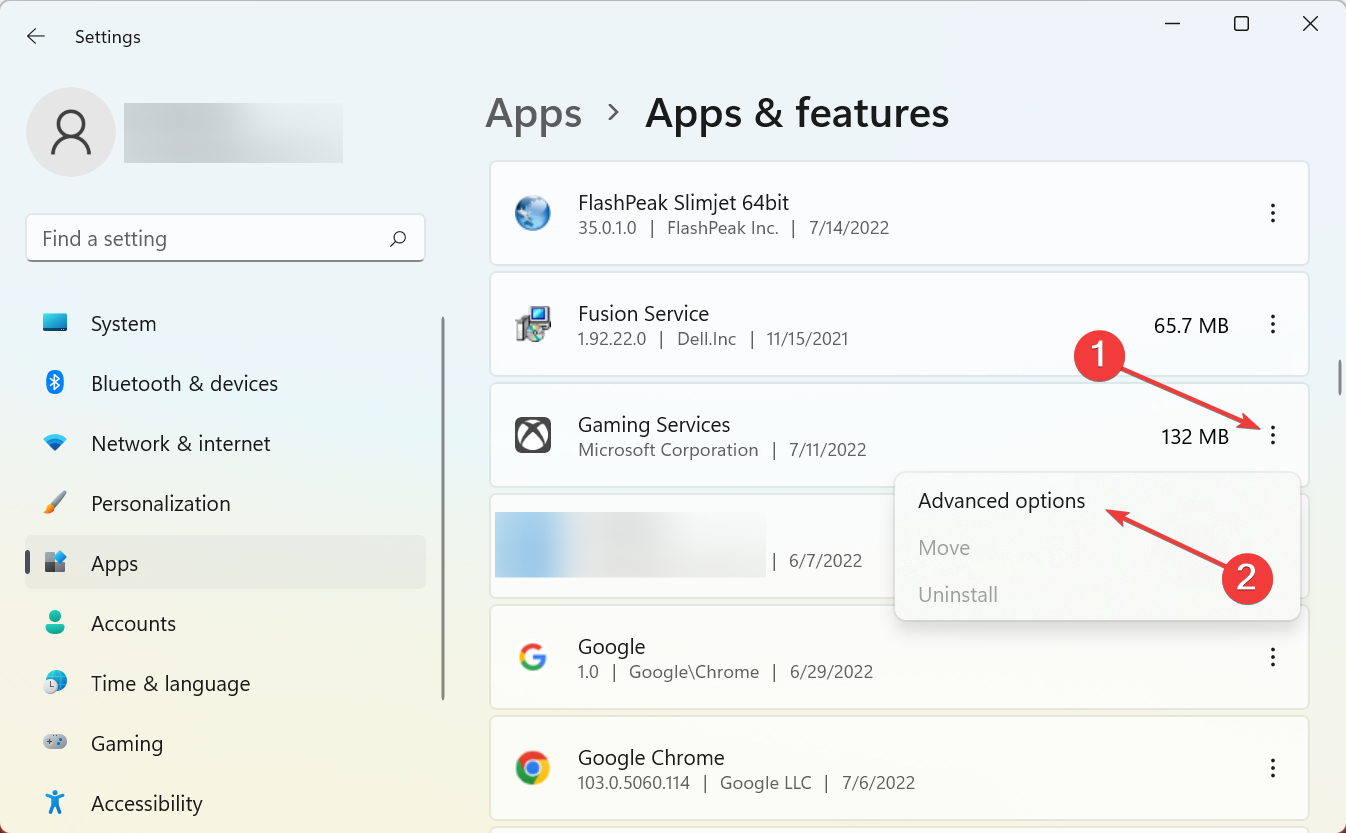Viewport: 1346px width, 833px height.
Task: Maximize the Settings window
Action: (x=1241, y=24)
